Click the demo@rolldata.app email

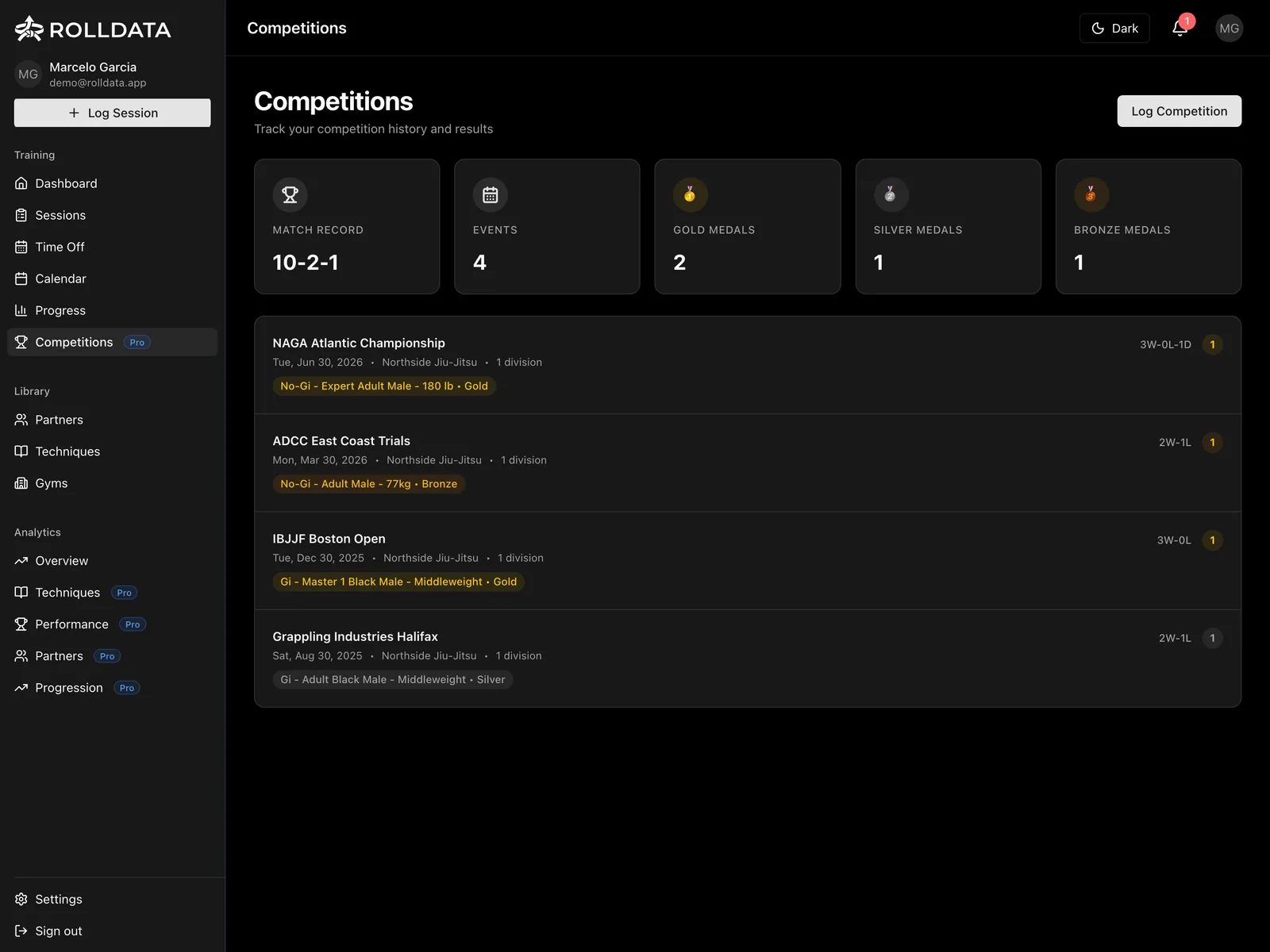coord(98,83)
